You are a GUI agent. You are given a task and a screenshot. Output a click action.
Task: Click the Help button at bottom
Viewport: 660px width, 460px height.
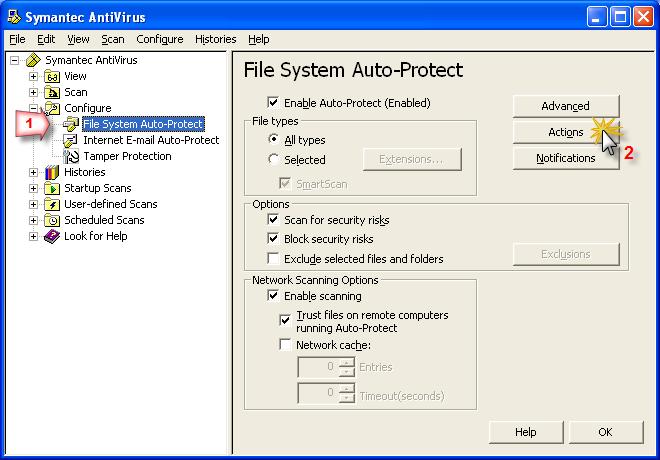tap(526, 432)
